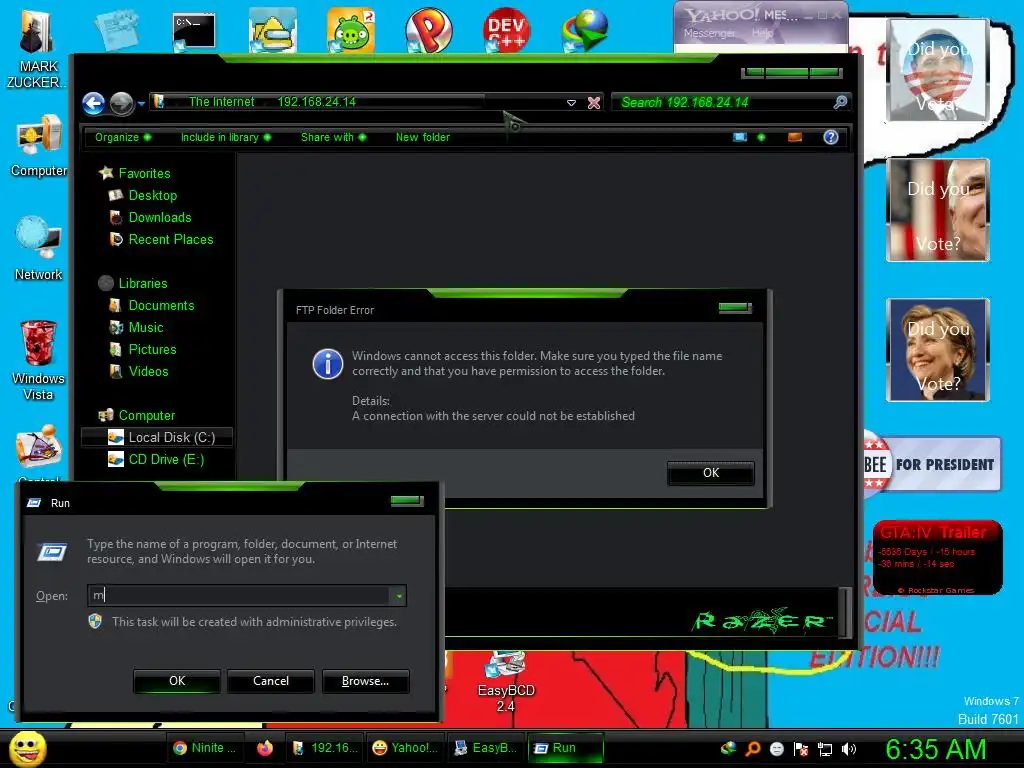Click New folder in Explorer toolbar
Image resolution: width=1024 pixels, height=768 pixels.
423,137
